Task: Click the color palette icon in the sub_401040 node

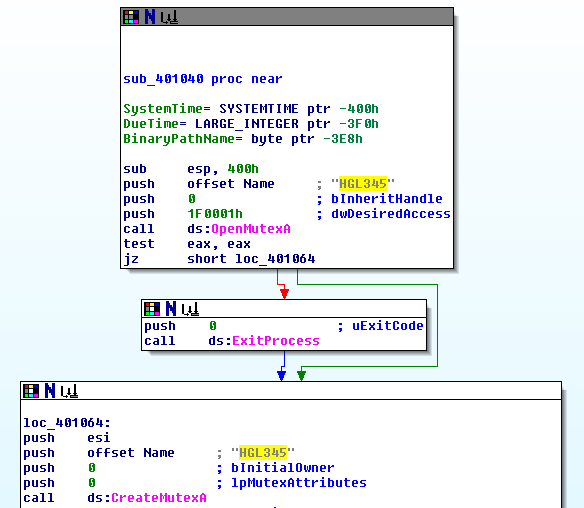Action: point(131,17)
